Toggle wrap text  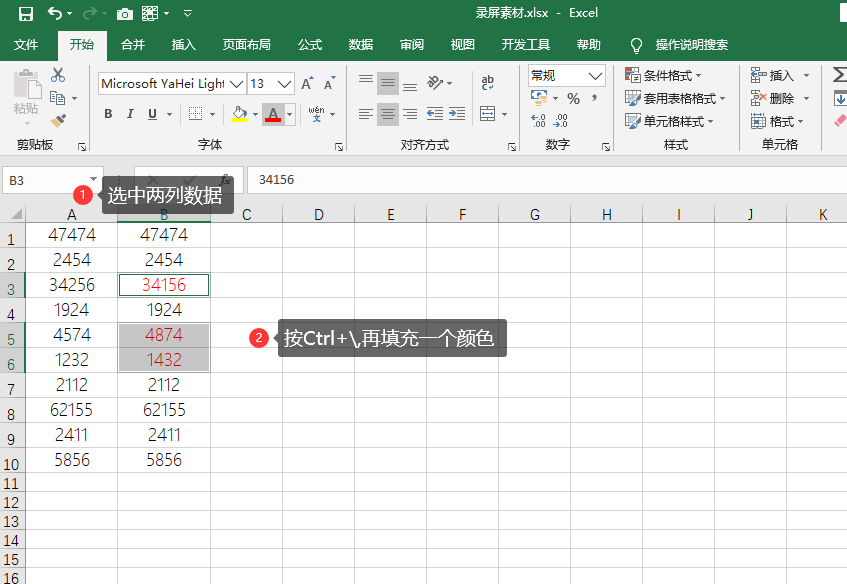[x=487, y=83]
